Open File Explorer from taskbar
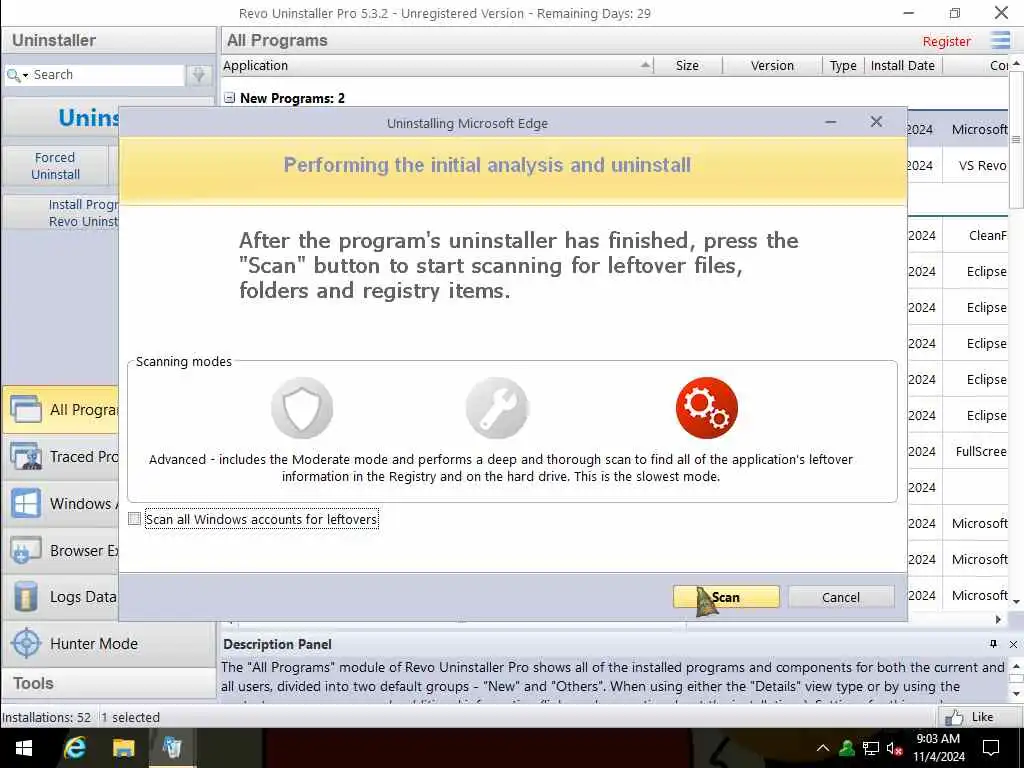The height and width of the screenshot is (768, 1024). tap(123, 748)
